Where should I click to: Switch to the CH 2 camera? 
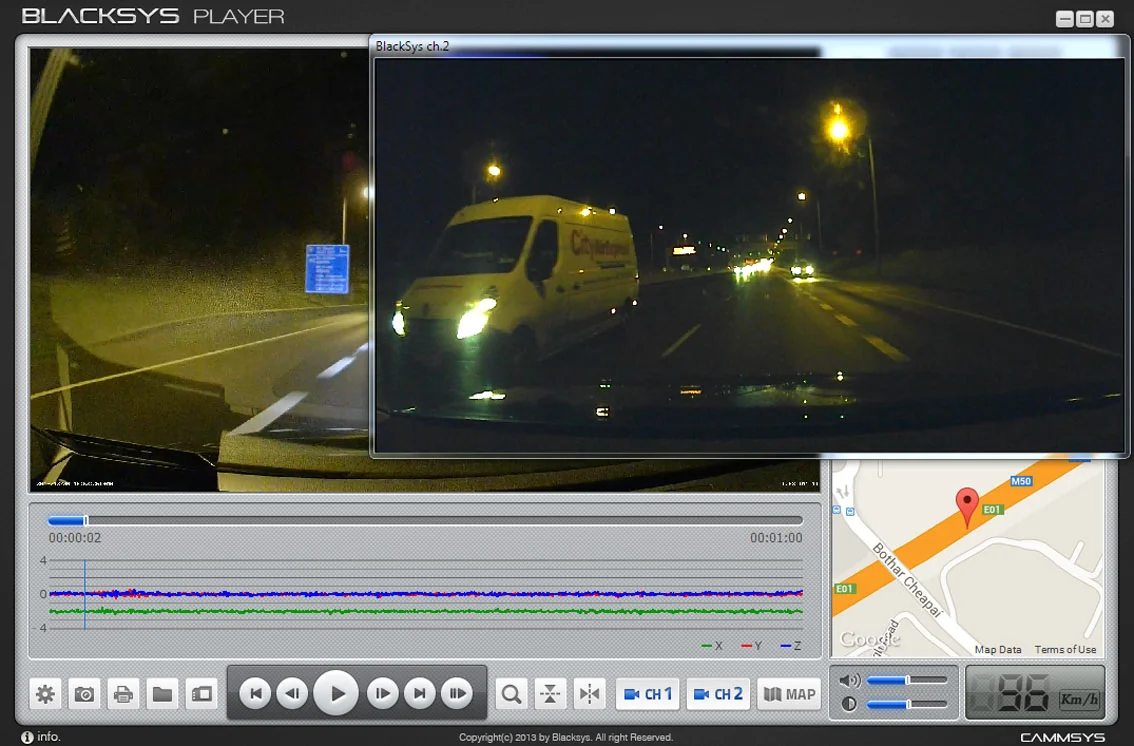[717, 695]
